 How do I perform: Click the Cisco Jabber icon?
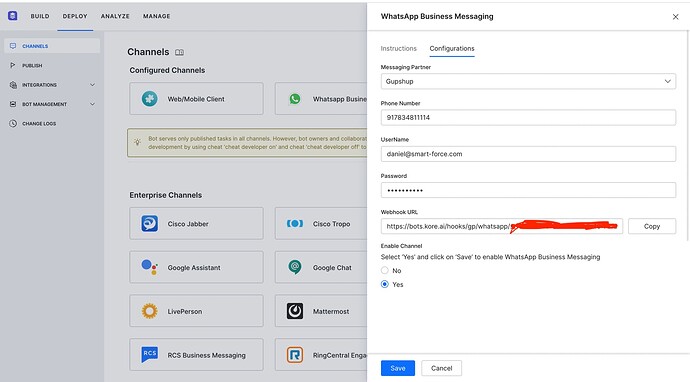(x=149, y=224)
